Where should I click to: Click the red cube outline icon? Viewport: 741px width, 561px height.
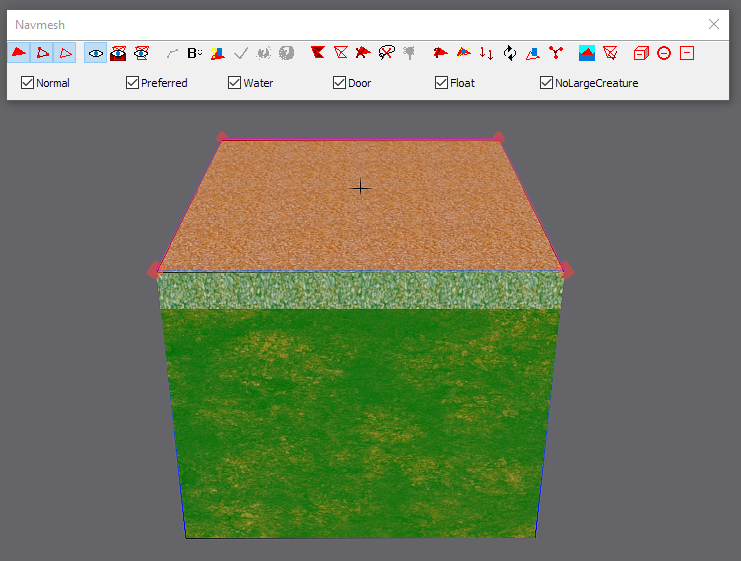(x=641, y=53)
